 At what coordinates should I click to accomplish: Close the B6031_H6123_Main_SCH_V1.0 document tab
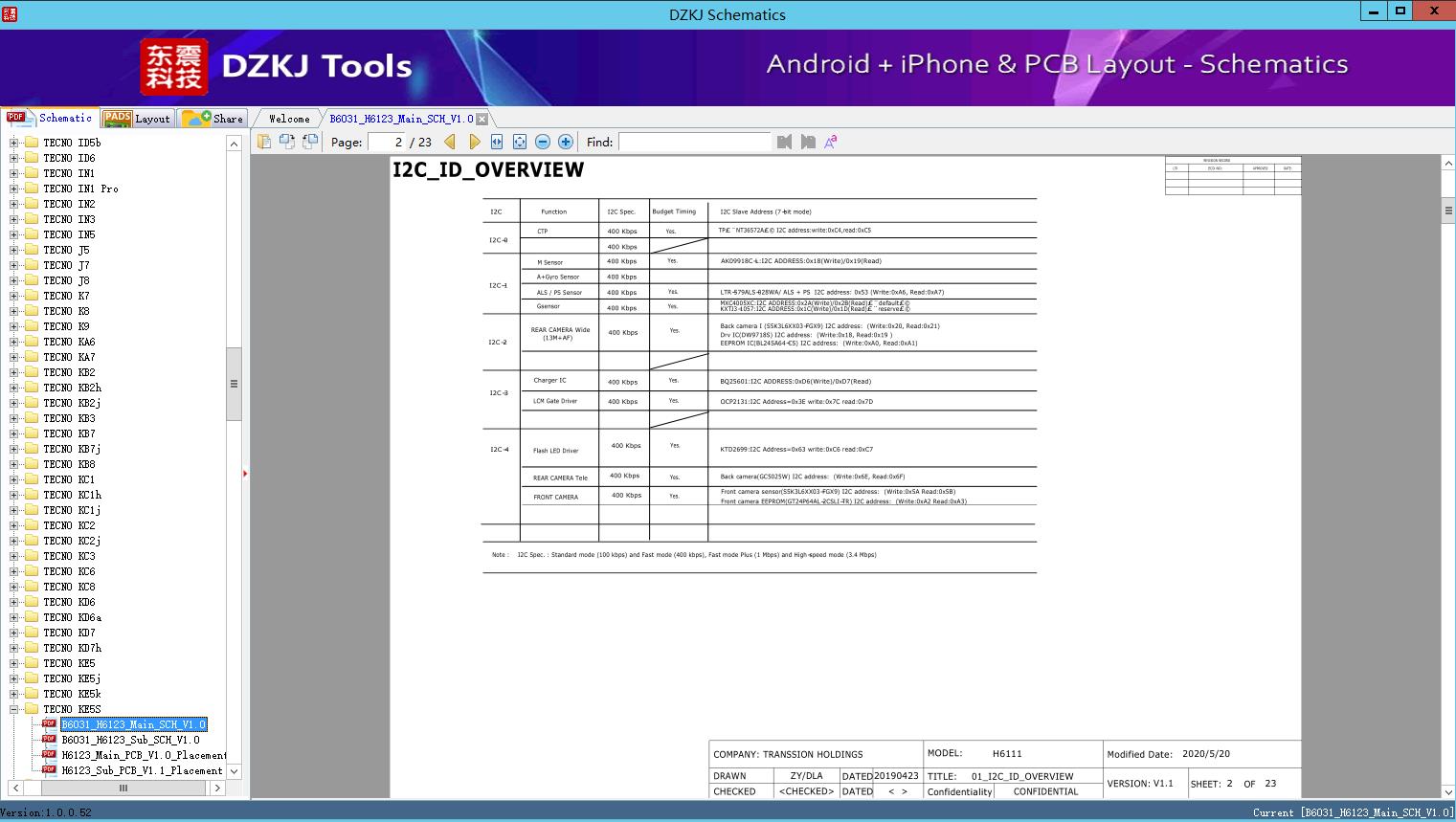(x=482, y=119)
